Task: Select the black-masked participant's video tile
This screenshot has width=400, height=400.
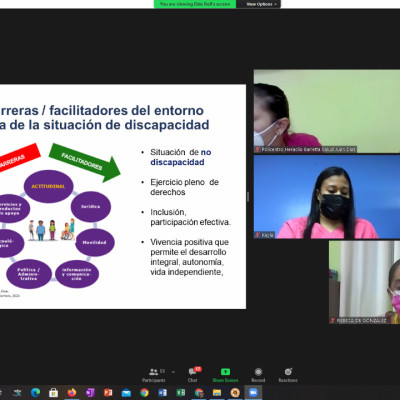Action: coord(327,197)
